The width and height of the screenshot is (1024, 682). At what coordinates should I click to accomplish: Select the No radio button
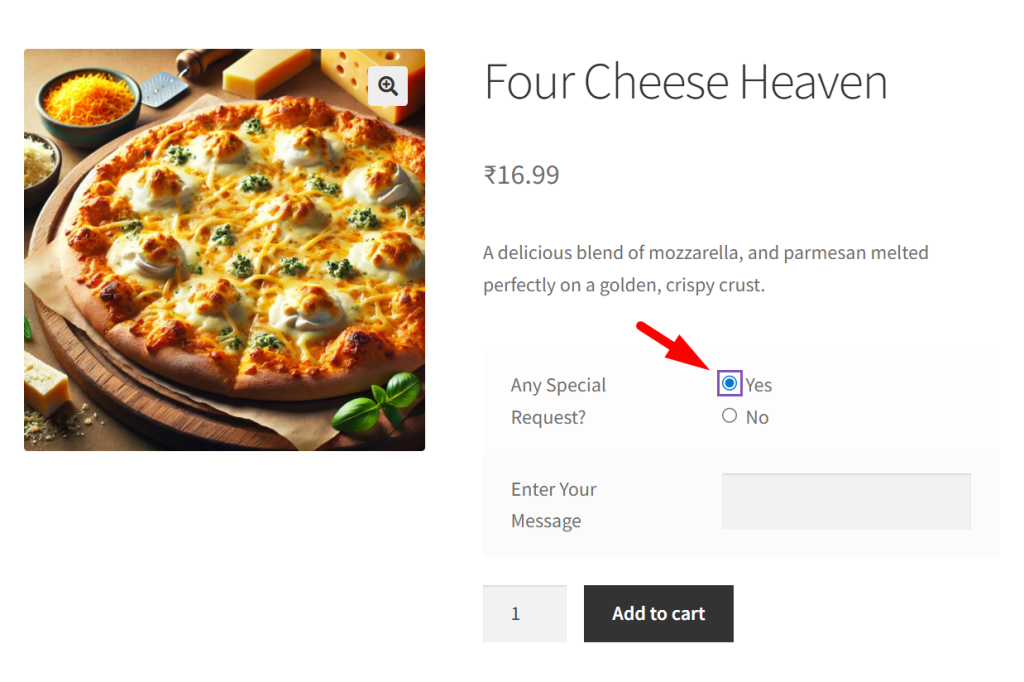pos(730,416)
